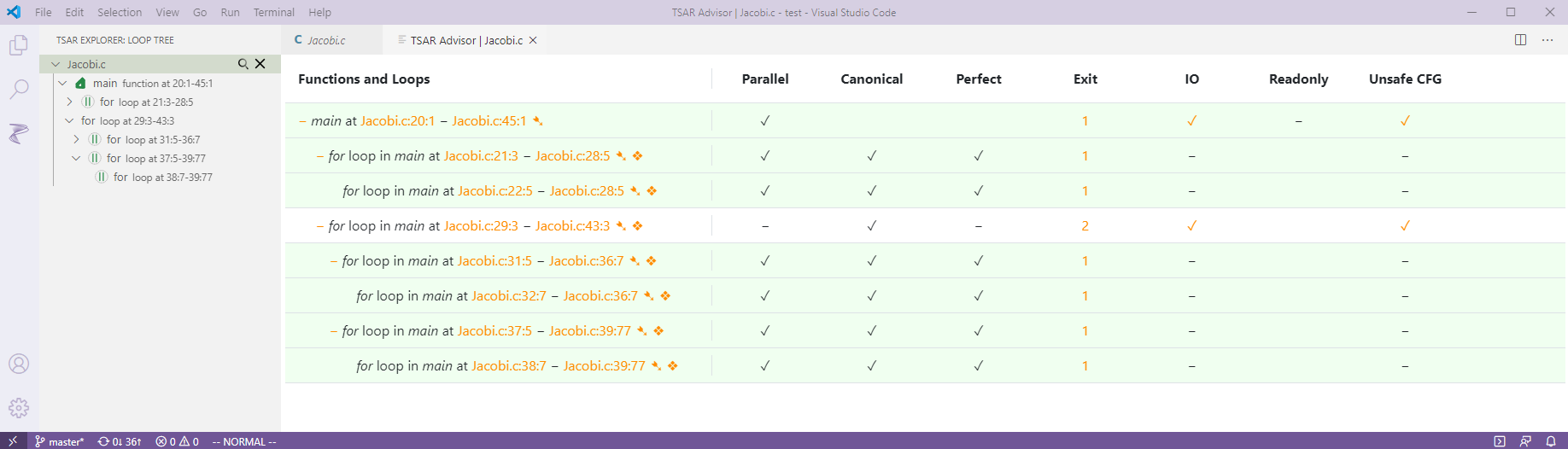Follow the Jacobi.c:29:3 link

point(481,226)
